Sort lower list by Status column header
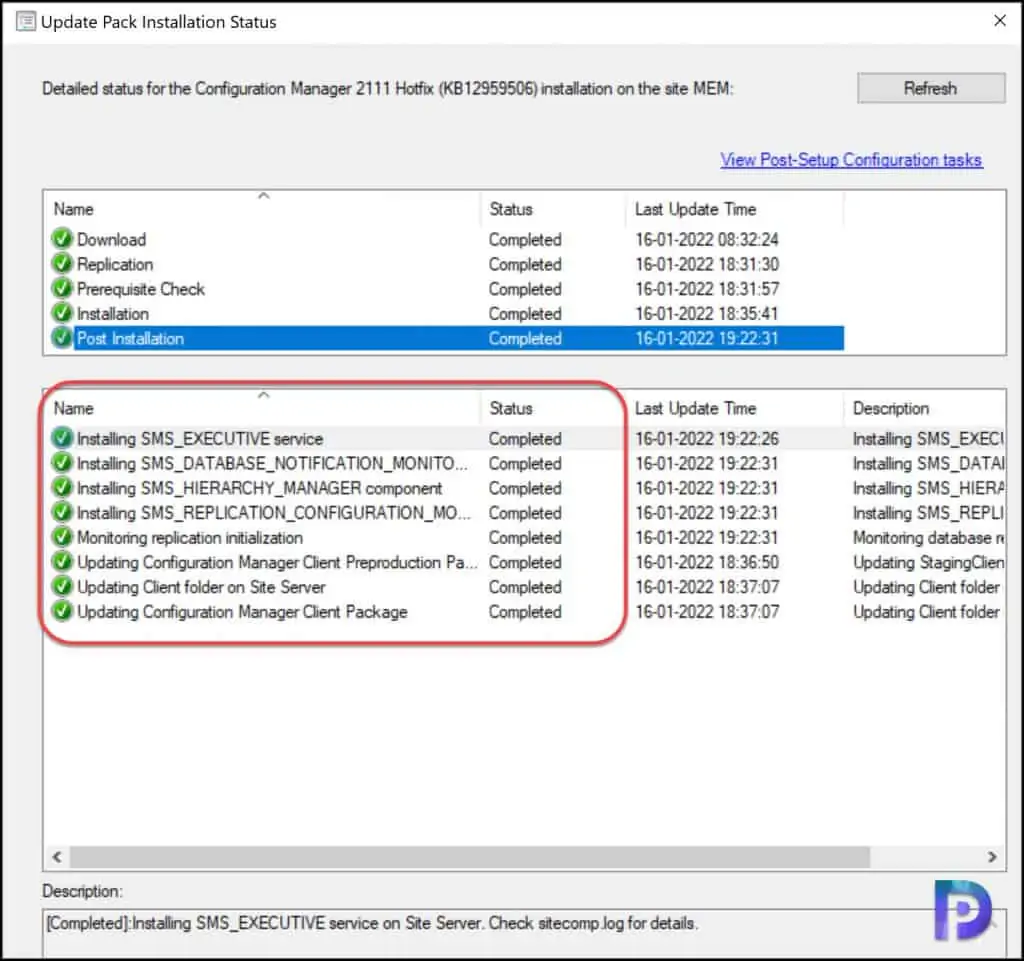Viewport: 1024px width, 961px height. click(553, 408)
